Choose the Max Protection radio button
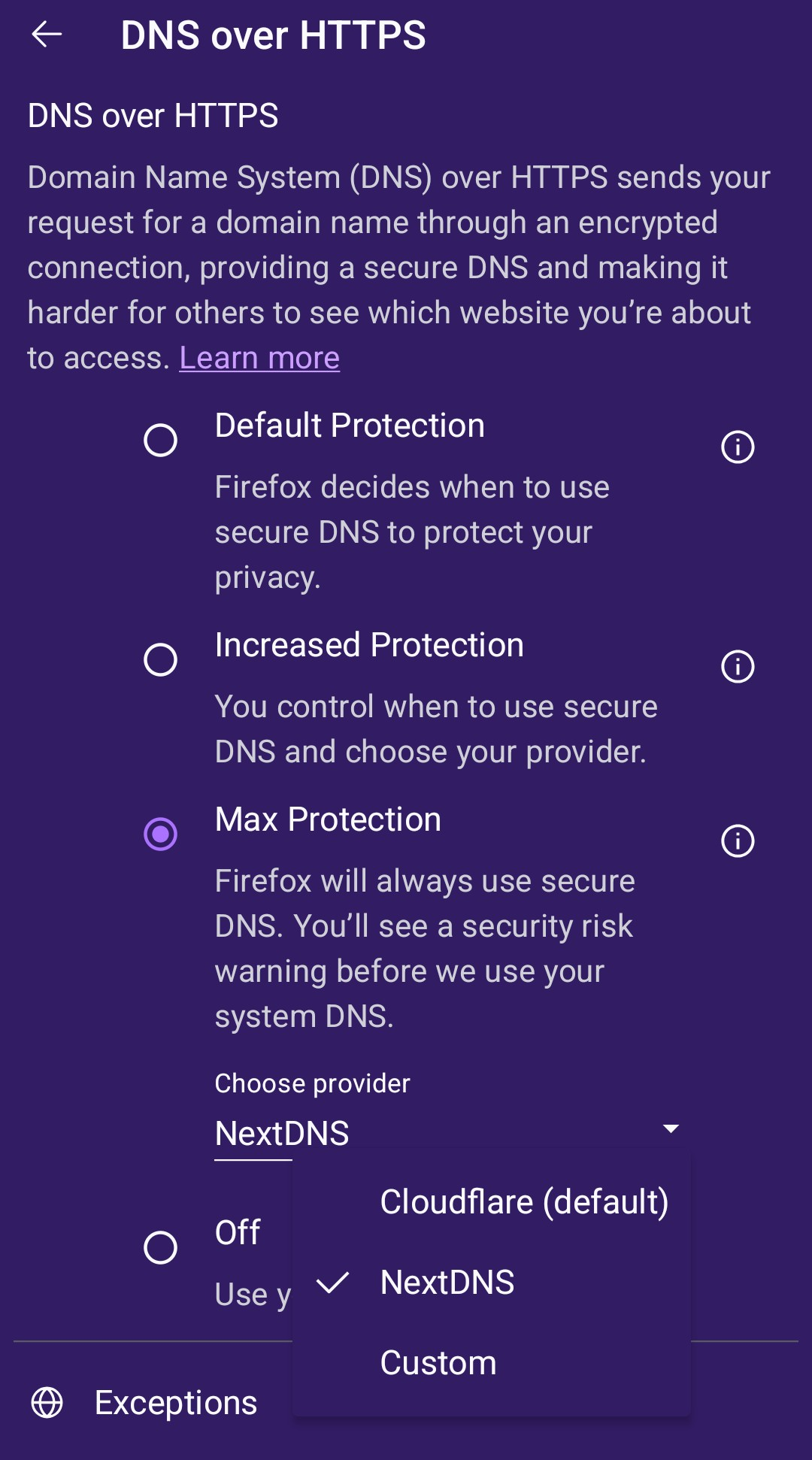The image size is (812, 1460). [x=160, y=834]
